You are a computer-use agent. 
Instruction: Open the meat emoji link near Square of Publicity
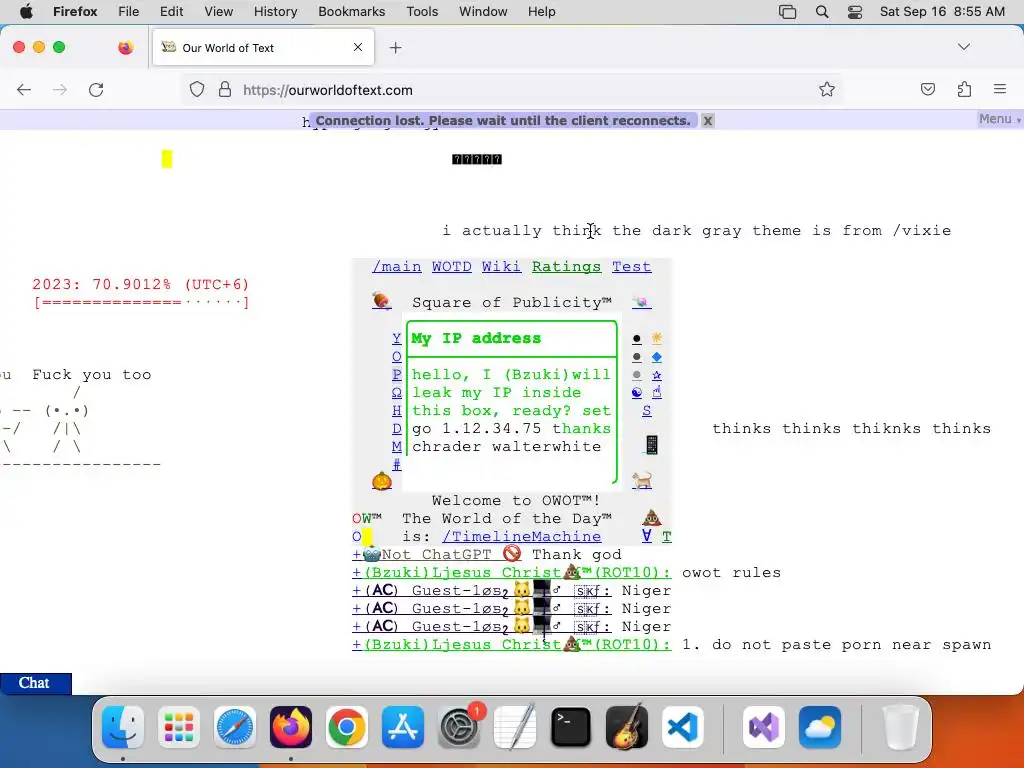pos(381,301)
